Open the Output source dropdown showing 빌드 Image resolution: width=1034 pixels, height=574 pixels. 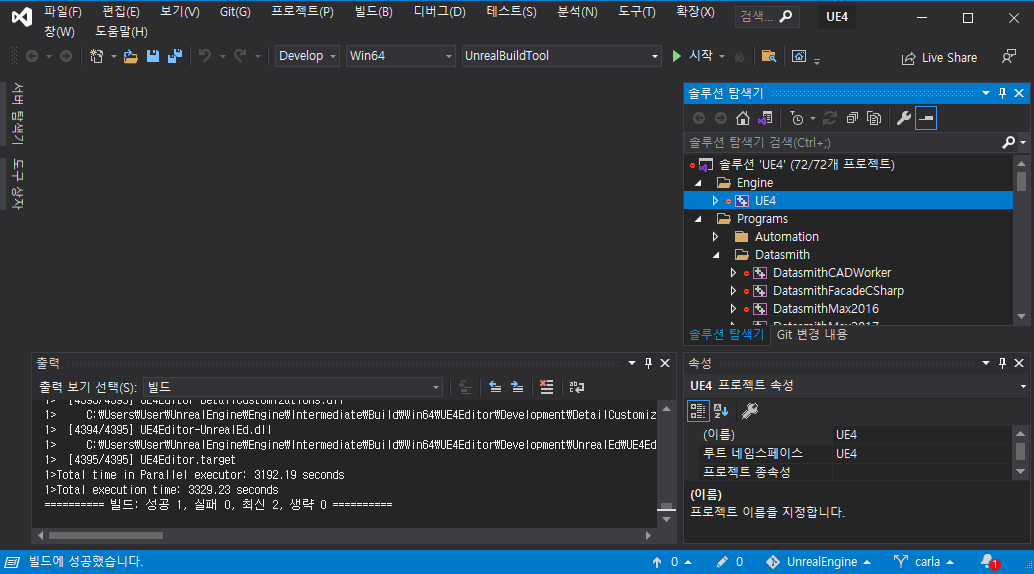pyautogui.click(x=293, y=387)
